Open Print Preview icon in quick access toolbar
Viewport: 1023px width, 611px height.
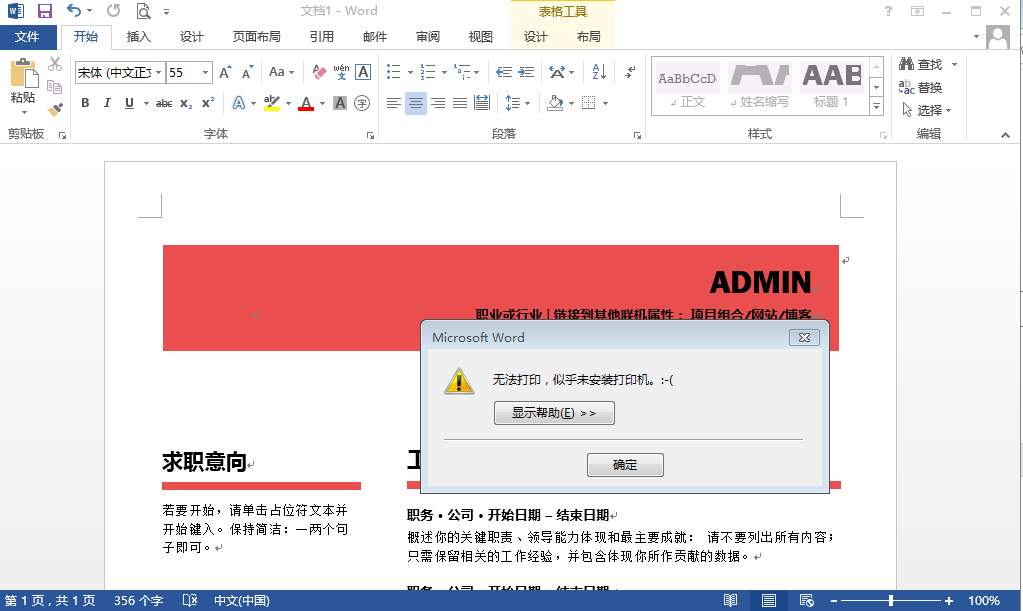point(143,11)
